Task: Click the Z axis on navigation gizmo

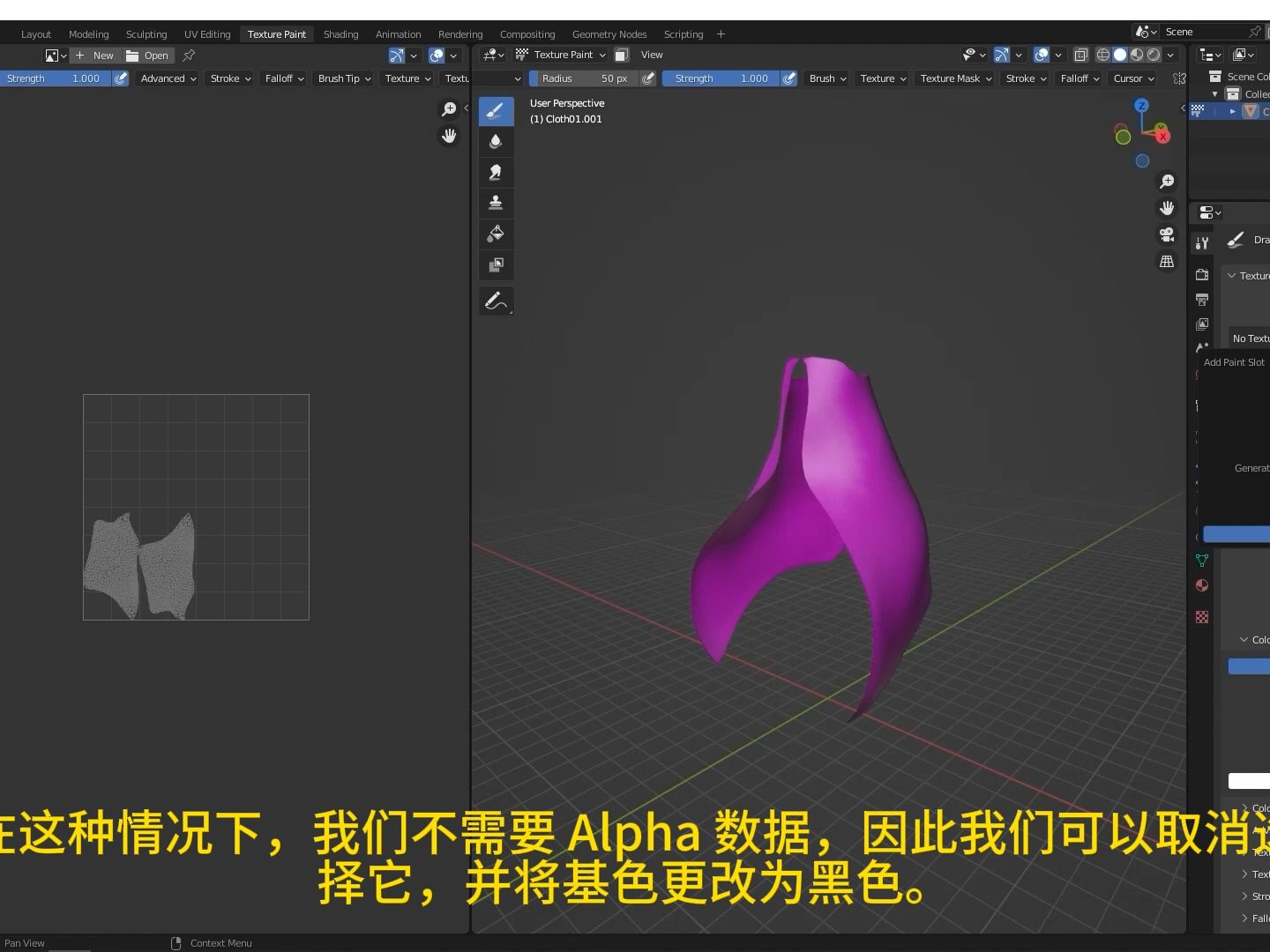Action: click(x=1141, y=106)
